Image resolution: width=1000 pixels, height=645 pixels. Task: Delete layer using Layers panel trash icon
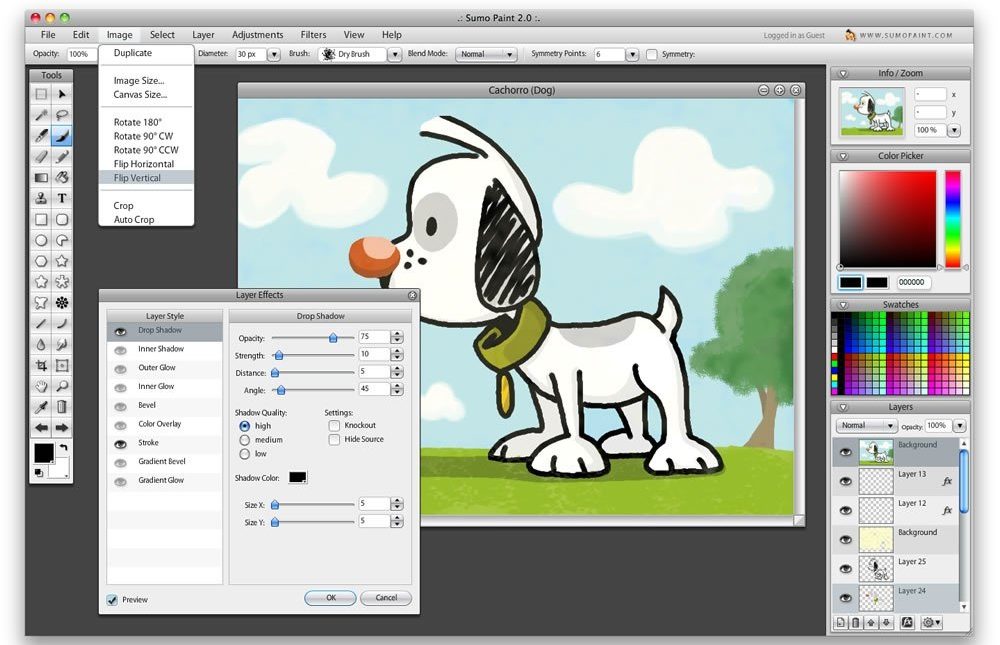tap(856, 623)
